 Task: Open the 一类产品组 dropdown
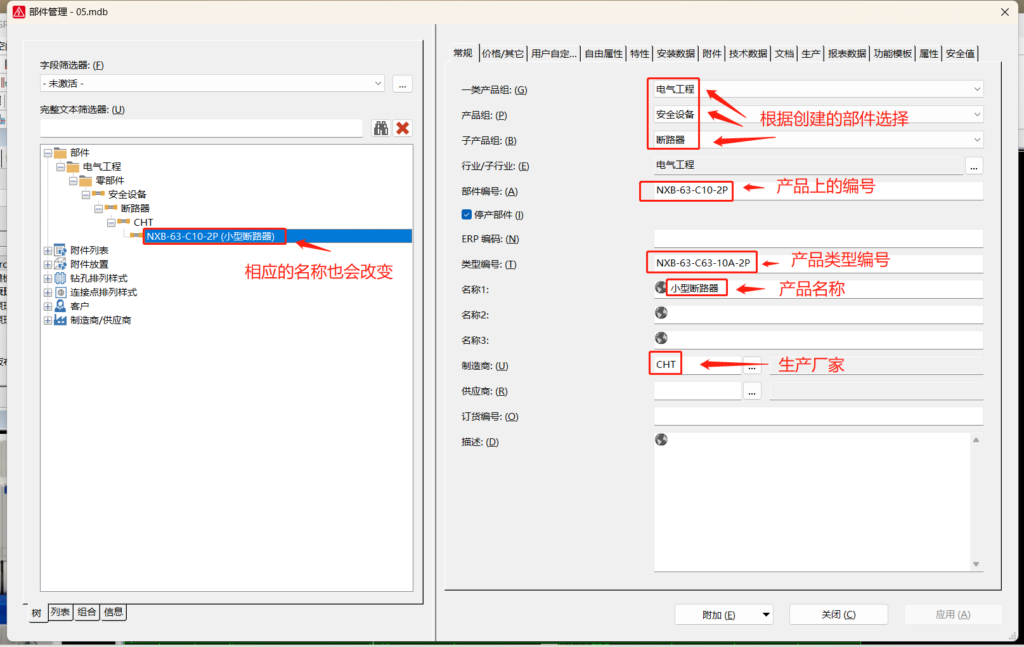pos(976,89)
